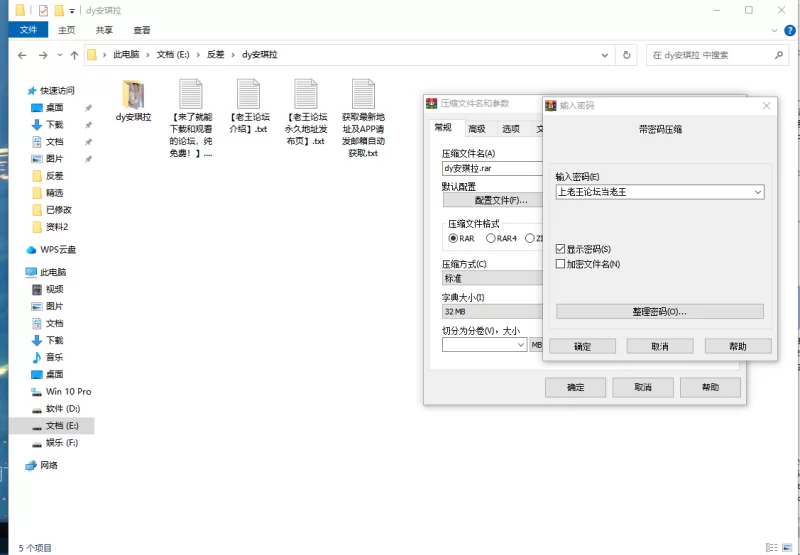Confirm password with 确定 button
The width and height of the screenshot is (800, 555).
583,346
